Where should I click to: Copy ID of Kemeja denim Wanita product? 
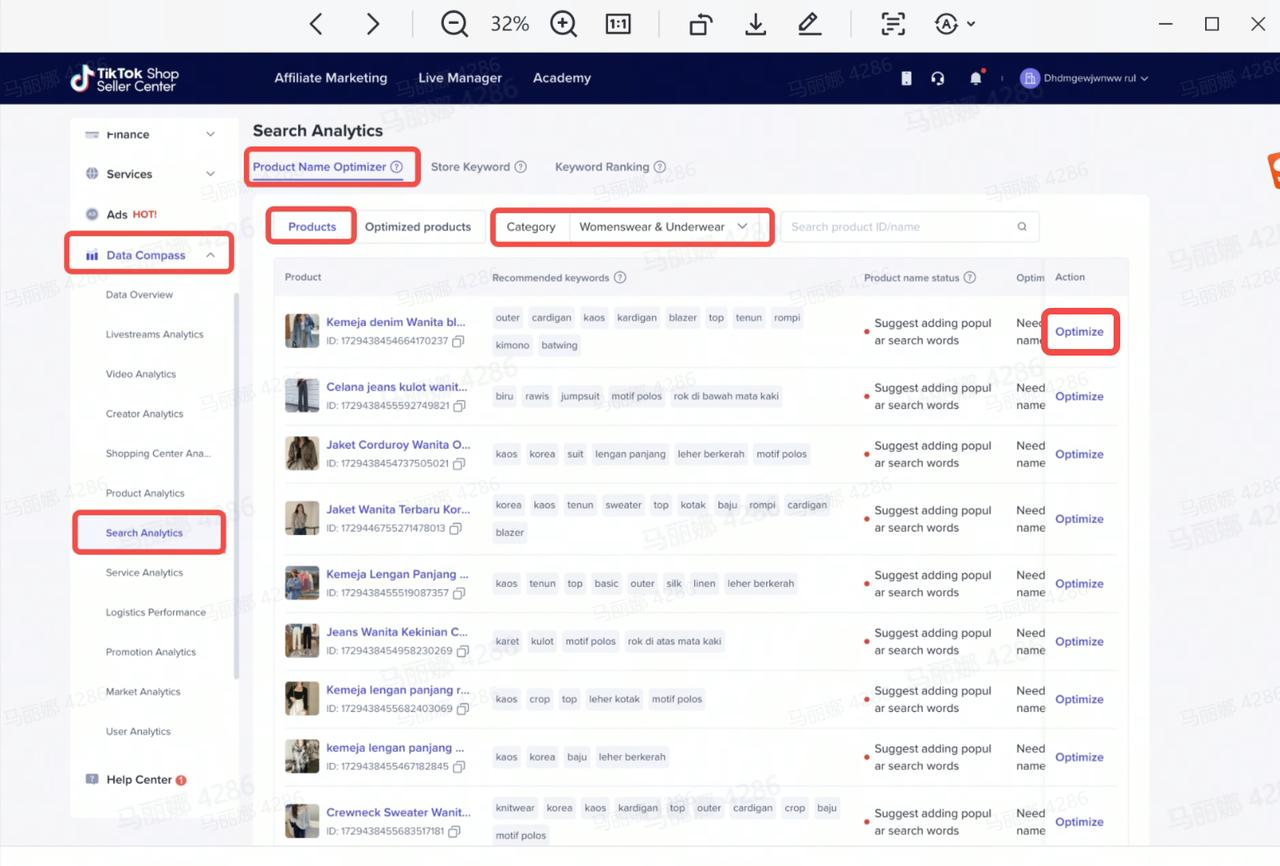458,341
